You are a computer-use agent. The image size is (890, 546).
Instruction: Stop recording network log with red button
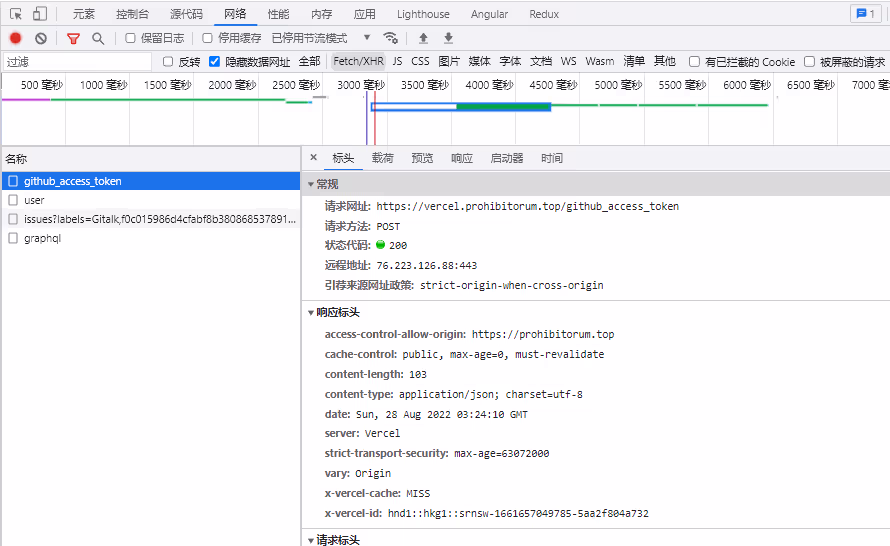pos(15,38)
